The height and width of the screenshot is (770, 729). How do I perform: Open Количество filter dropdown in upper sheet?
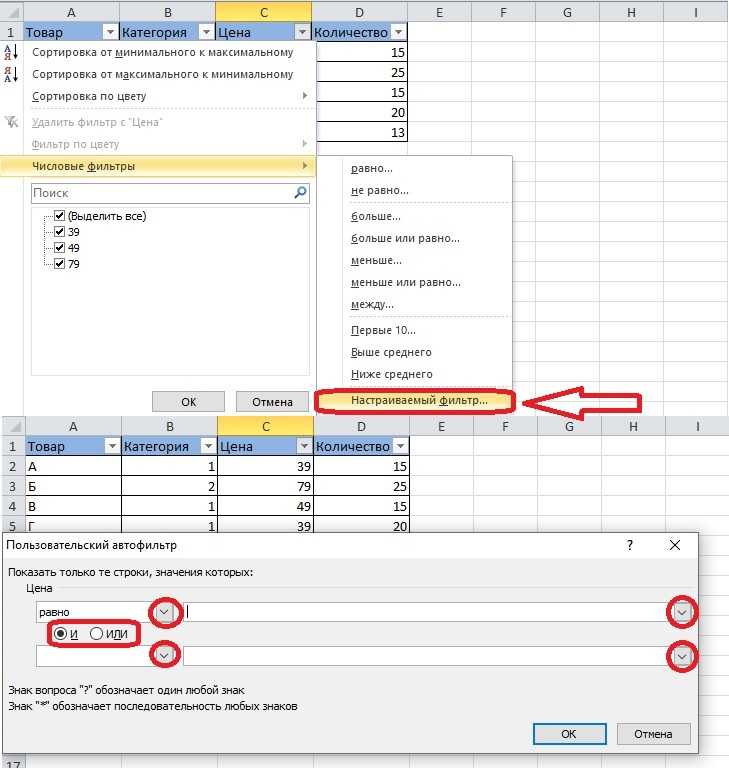coord(399,32)
